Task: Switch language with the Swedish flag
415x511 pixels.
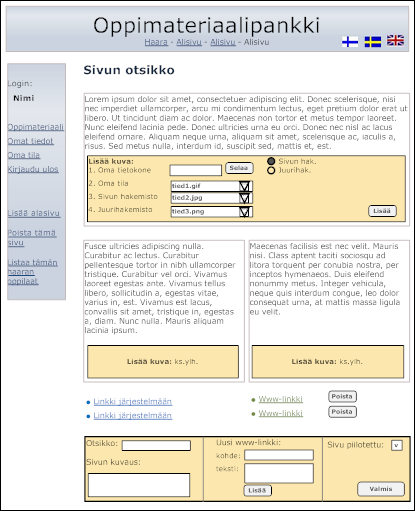Action: 373,42
